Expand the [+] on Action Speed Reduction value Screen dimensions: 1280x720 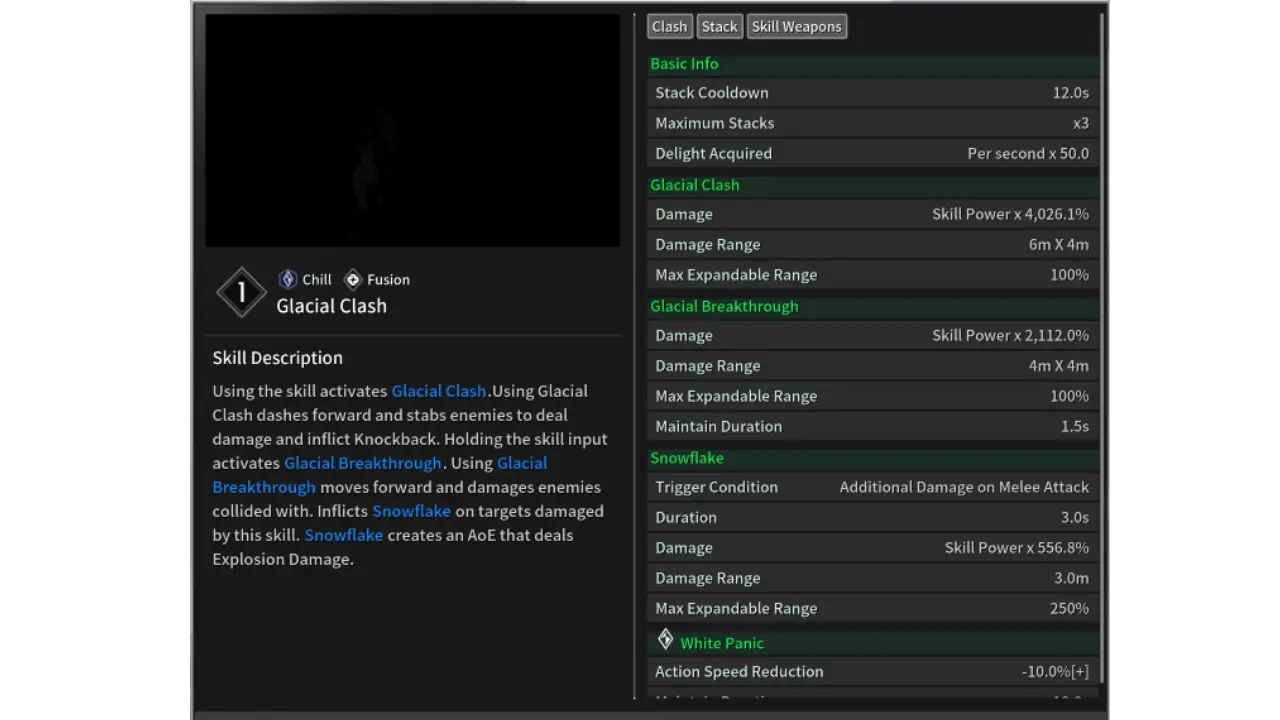(1079, 672)
